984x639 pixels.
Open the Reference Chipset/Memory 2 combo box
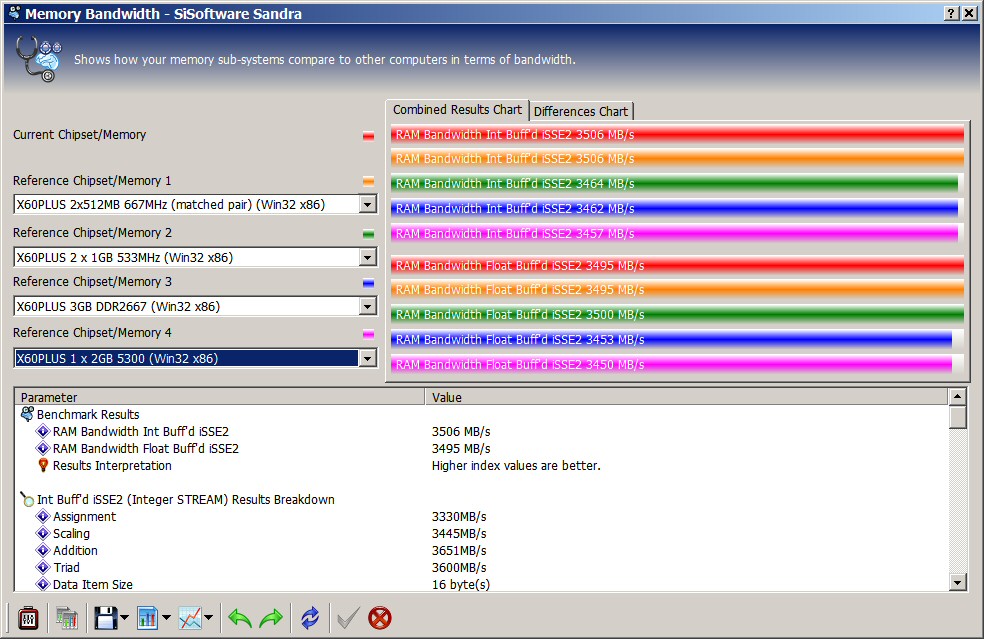coord(195,257)
